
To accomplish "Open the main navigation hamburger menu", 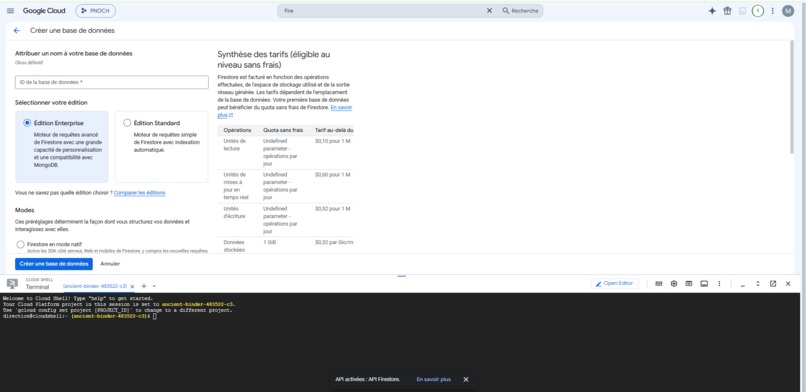I will pos(10,11).
